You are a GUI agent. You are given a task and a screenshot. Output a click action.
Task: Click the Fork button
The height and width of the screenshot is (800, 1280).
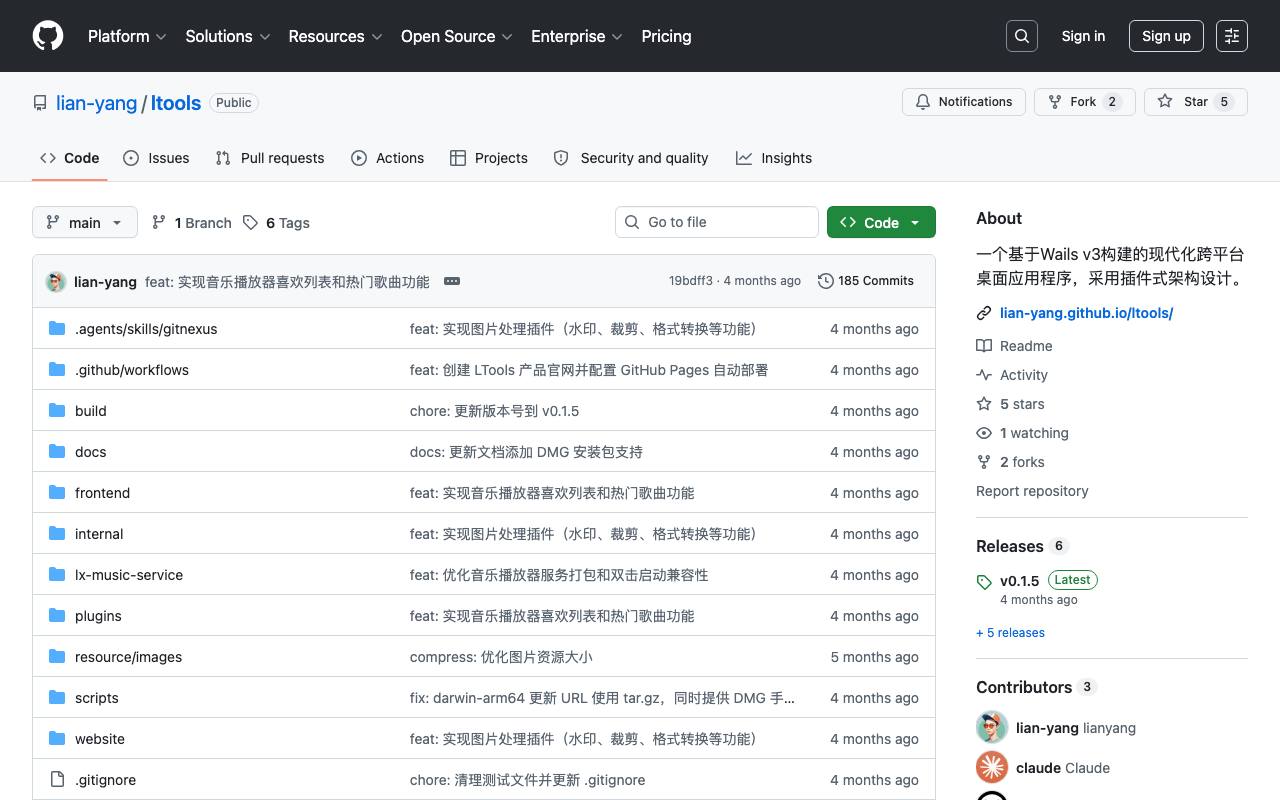click(1085, 102)
